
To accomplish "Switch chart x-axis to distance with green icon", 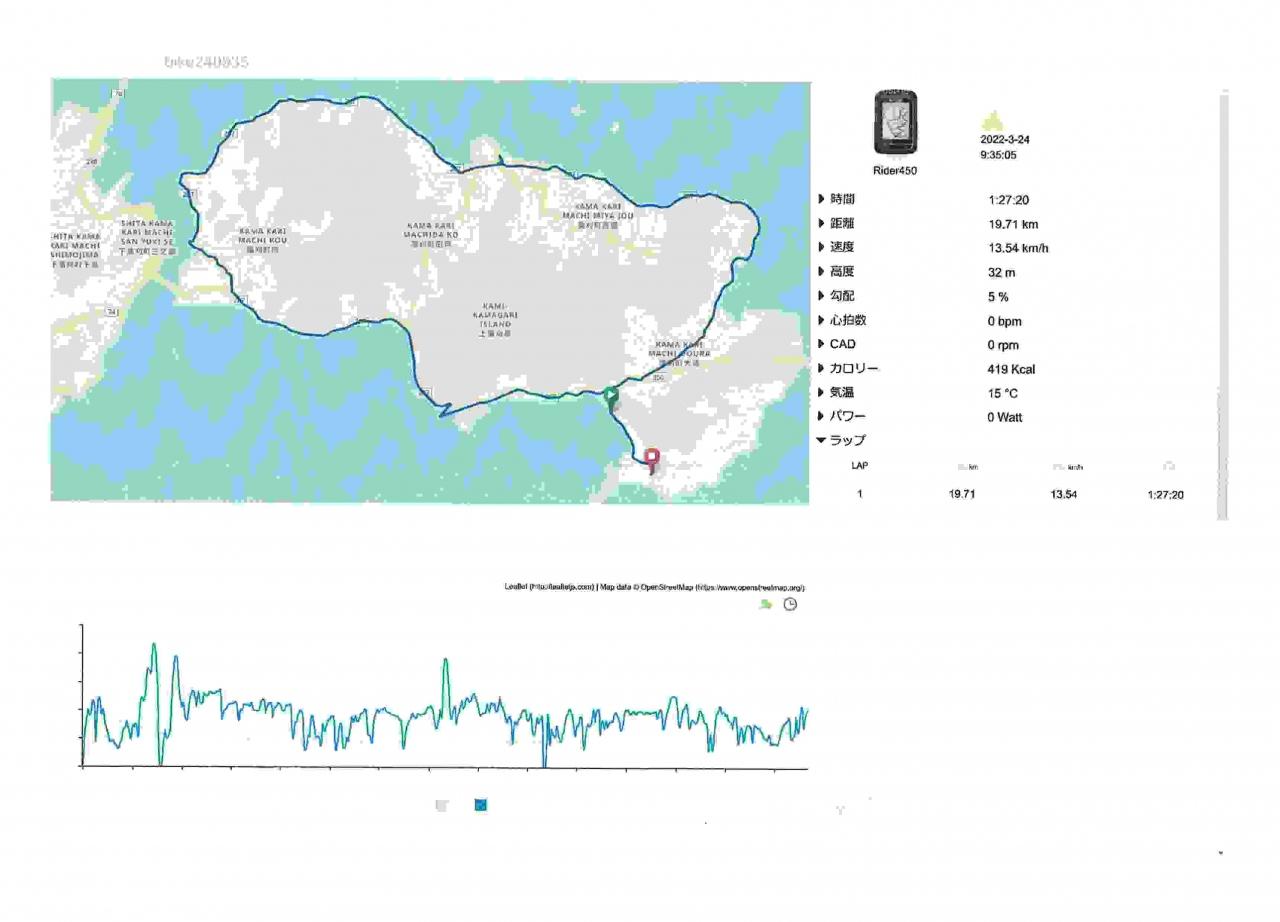I will (765, 605).
